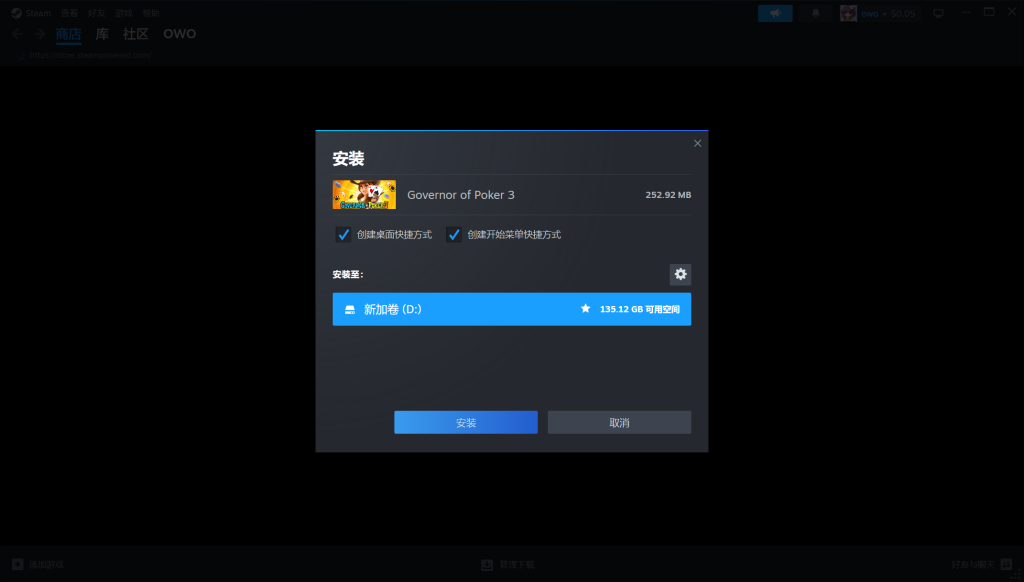
Task: Open the OWO profile tab
Action: pos(180,34)
